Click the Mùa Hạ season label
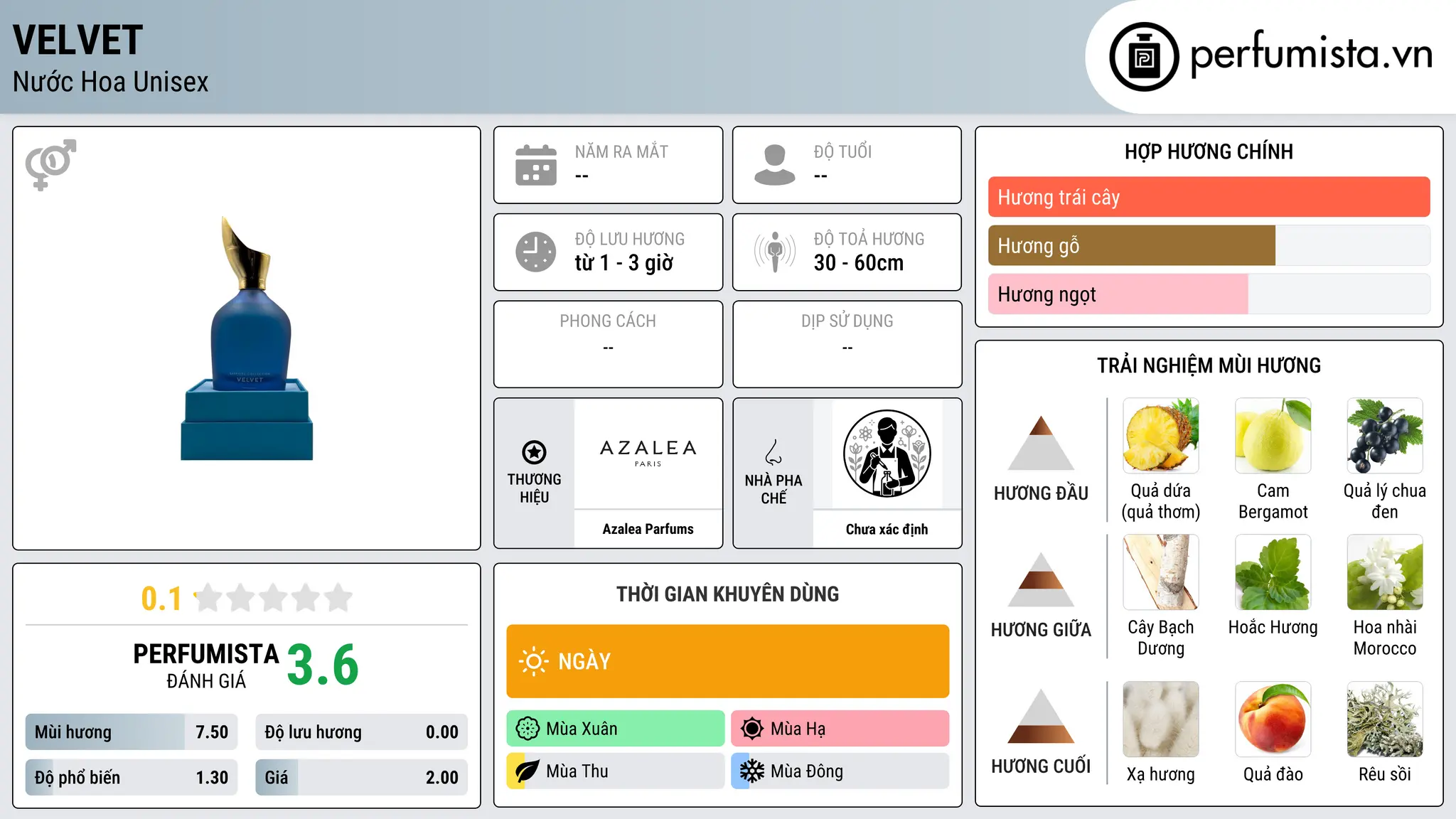 click(798, 729)
